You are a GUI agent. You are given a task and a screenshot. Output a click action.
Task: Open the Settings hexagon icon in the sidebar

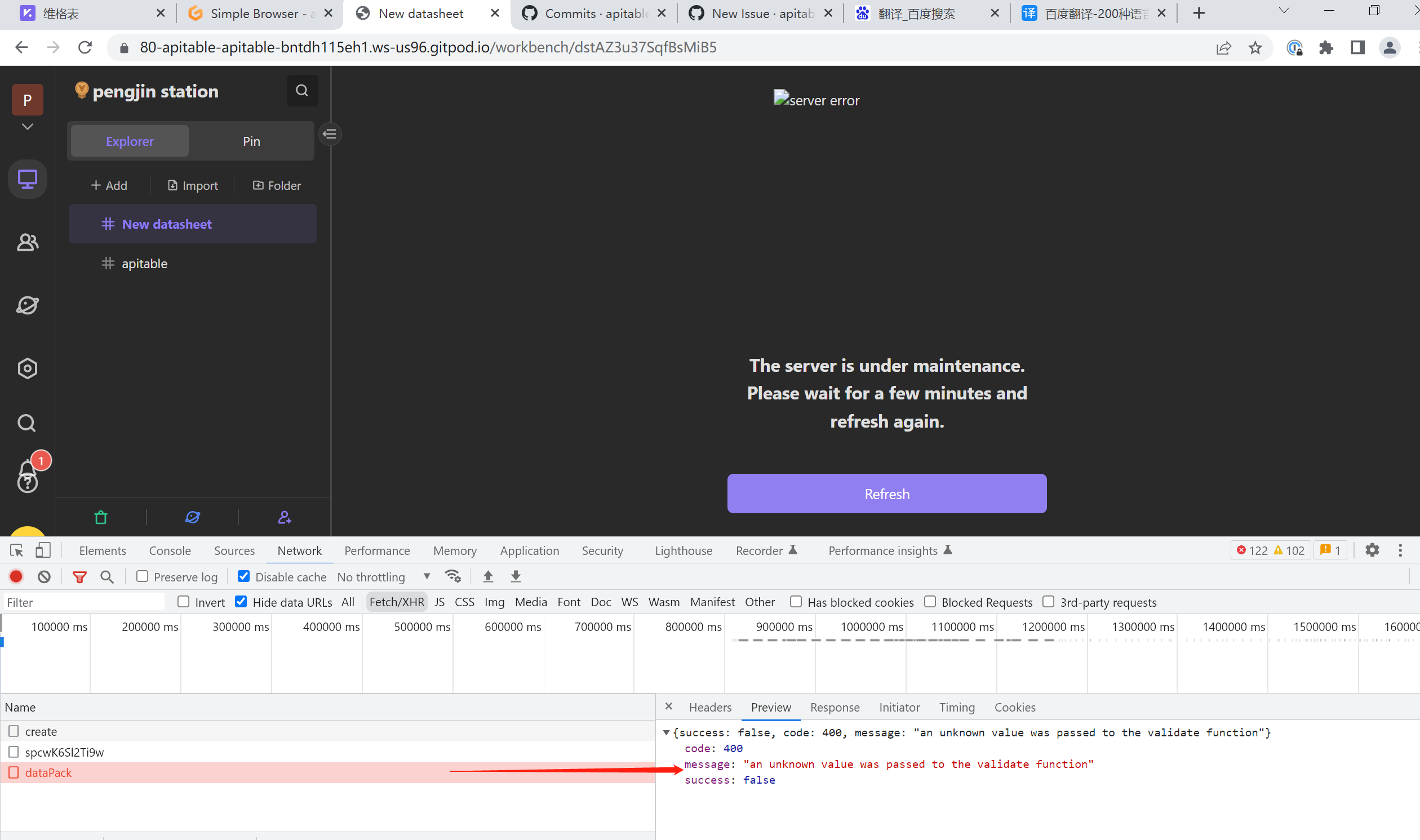[x=26, y=368]
